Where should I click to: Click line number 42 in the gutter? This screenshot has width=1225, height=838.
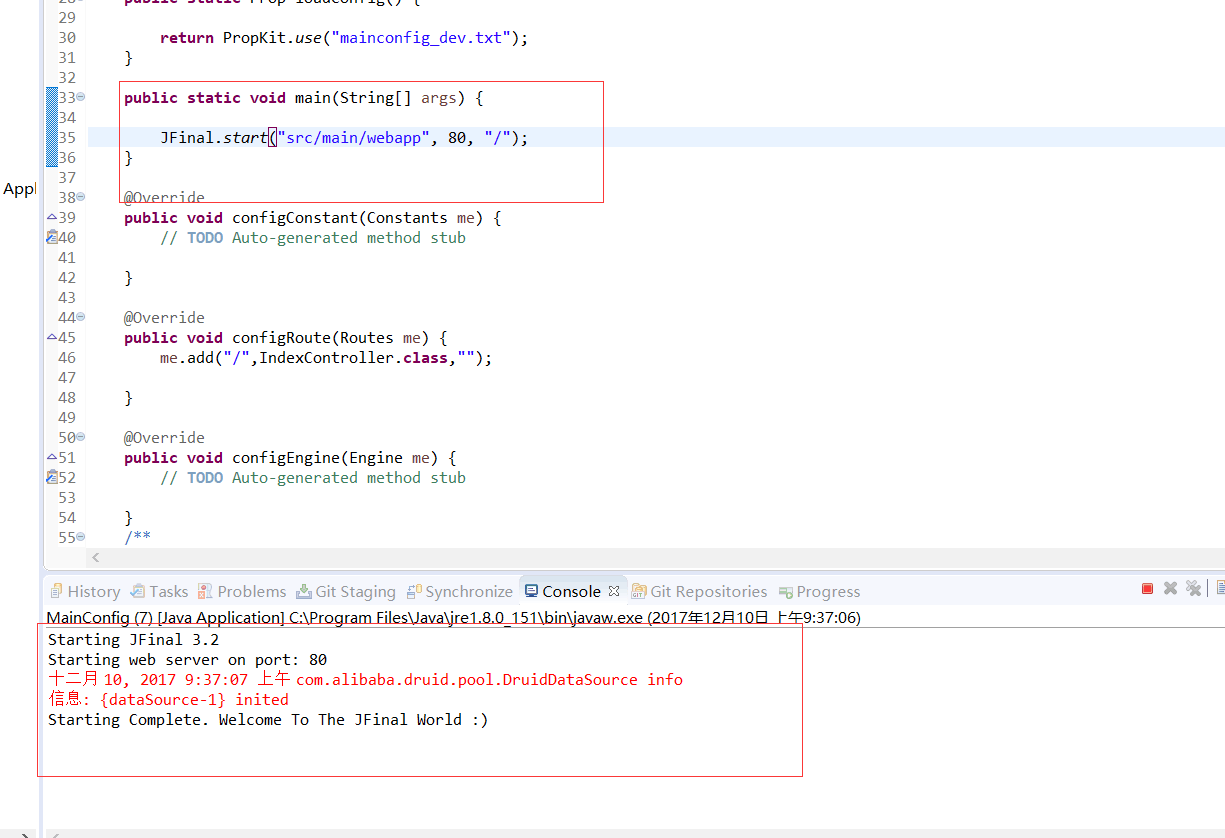[67, 277]
